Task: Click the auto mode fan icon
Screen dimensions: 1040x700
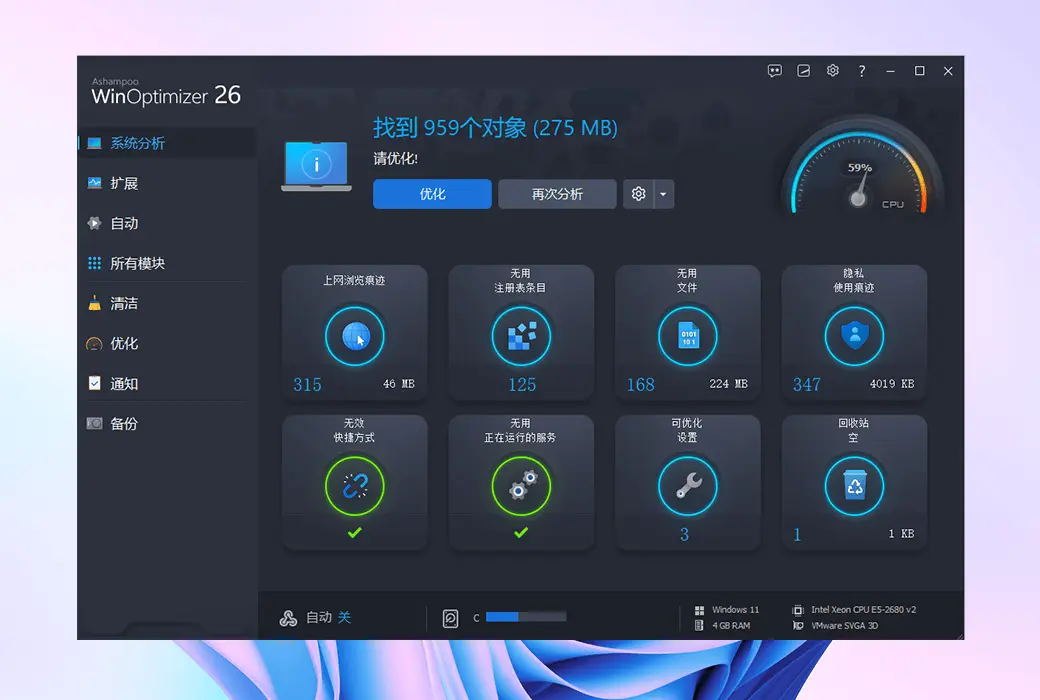Action: (x=288, y=618)
